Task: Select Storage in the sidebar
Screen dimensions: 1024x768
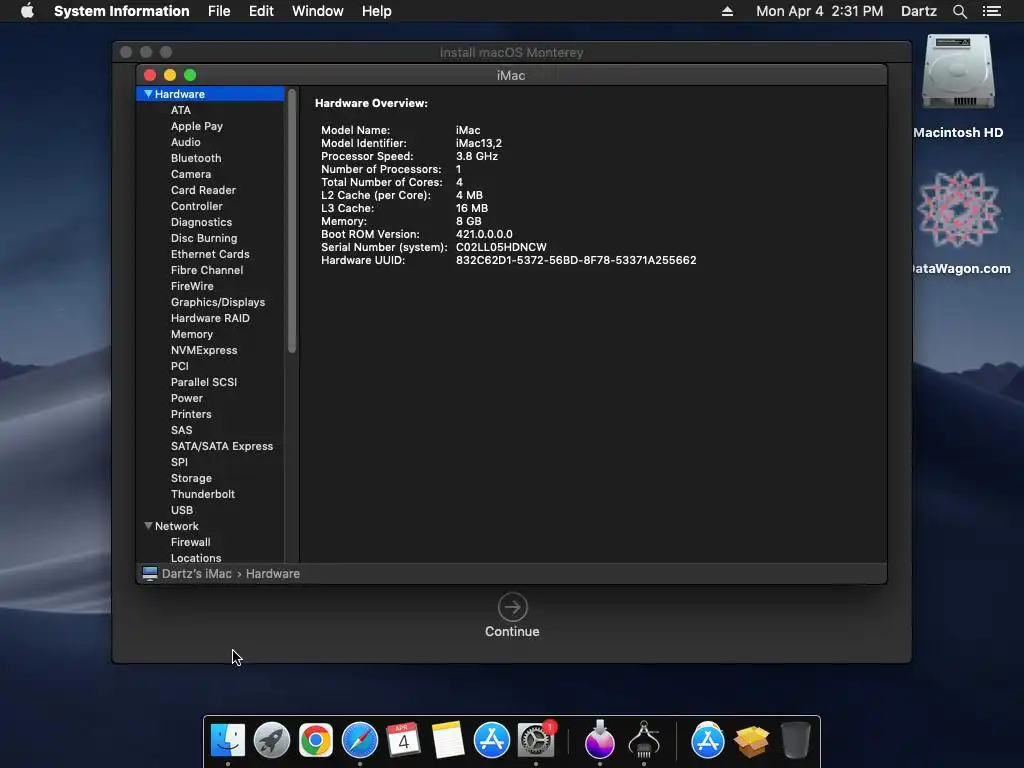Action: click(191, 478)
